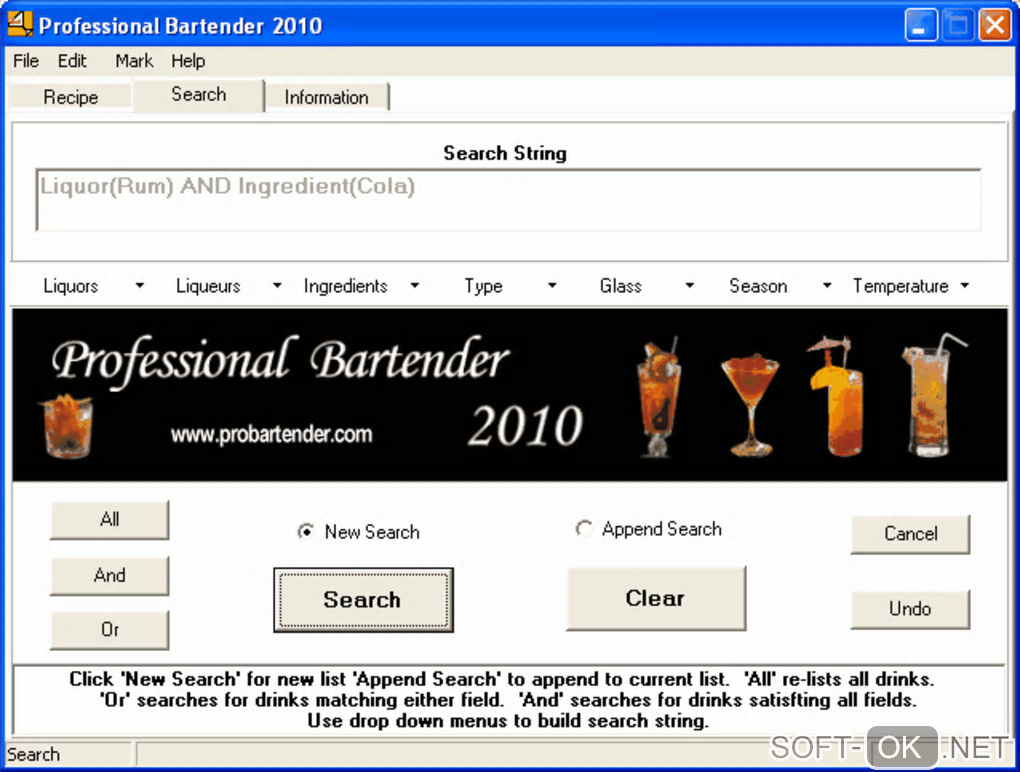Image resolution: width=1020 pixels, height=772 pixels.
Task: Open the File menu
Action: point(26,60)
